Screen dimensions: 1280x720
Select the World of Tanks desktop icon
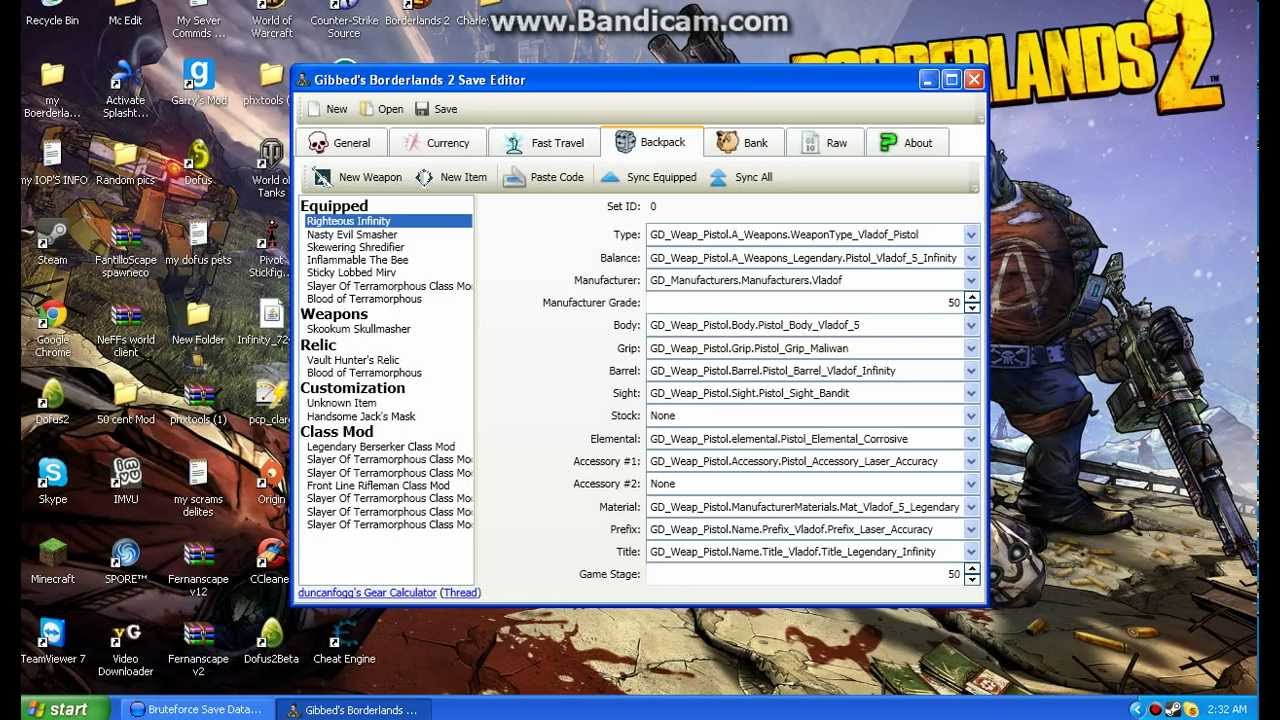[x=271, y=168]
